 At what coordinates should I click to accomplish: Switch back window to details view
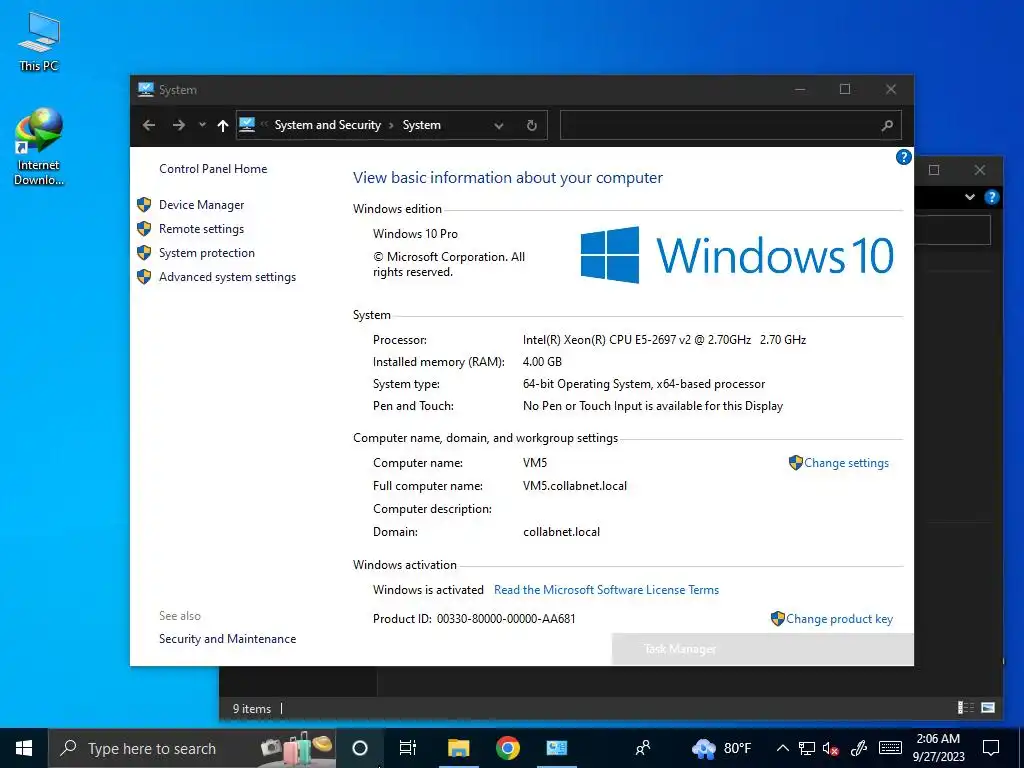(966, 708)
